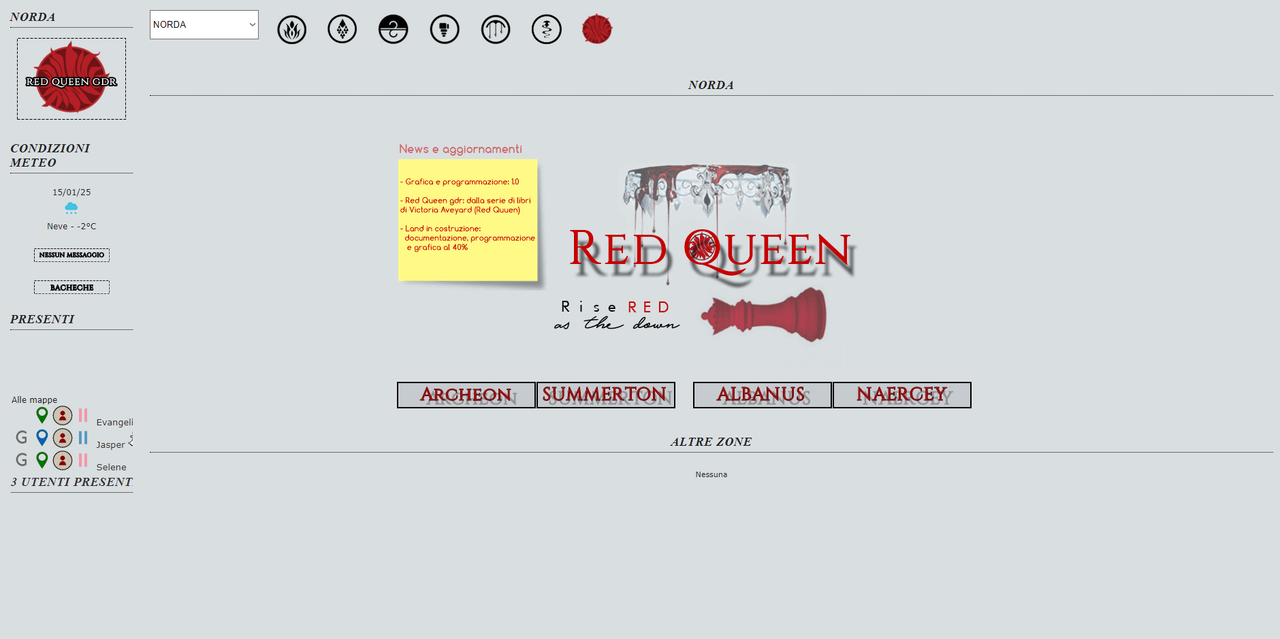Click the yellow News sticky note
Viewport: 1280px width, 639px height.
[x=468, y=220]
